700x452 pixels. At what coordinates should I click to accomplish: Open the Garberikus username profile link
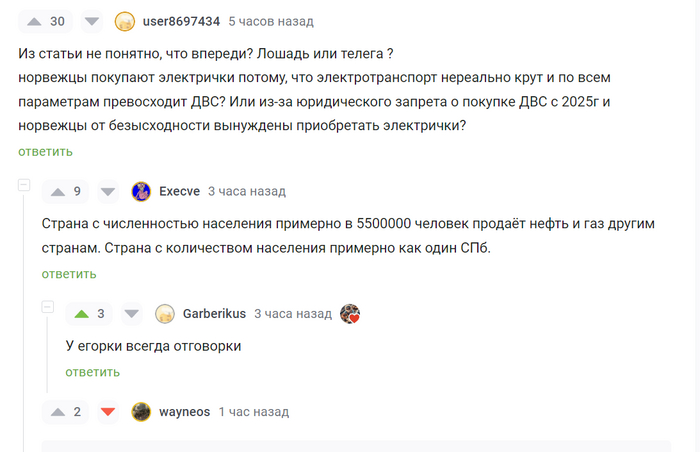[214, 313]
